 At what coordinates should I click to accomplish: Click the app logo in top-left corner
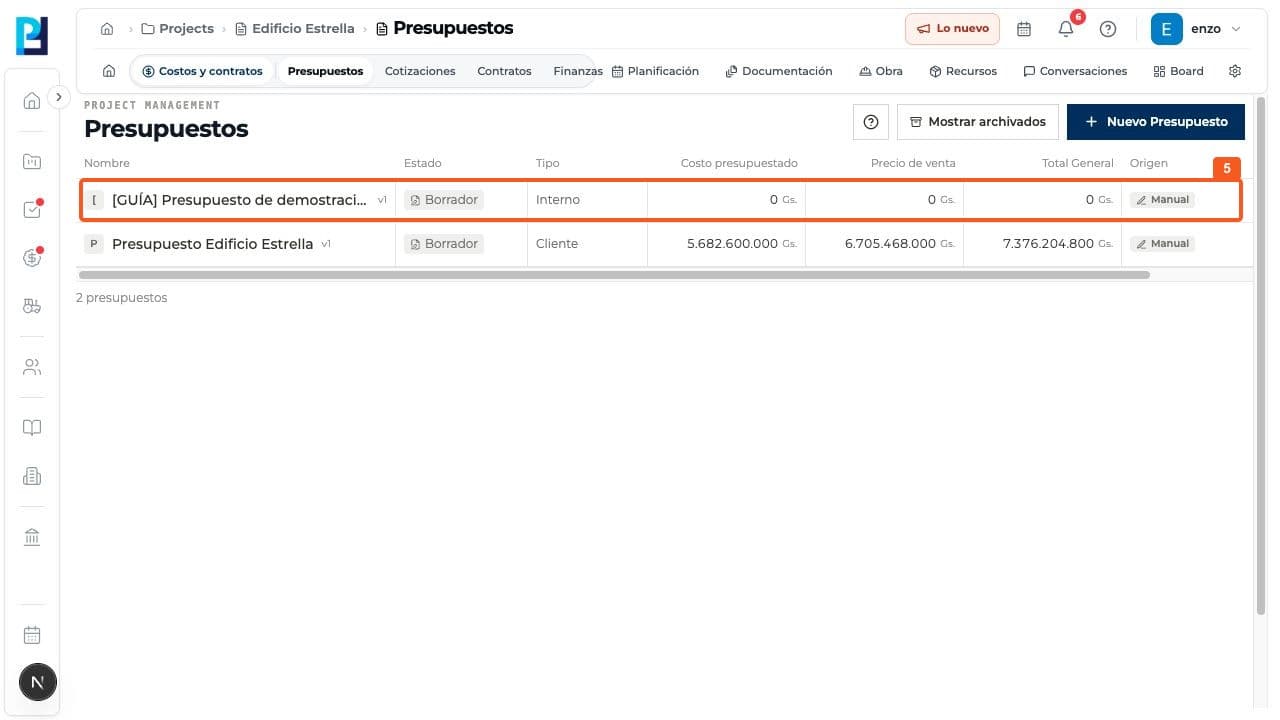click(32, 36)
